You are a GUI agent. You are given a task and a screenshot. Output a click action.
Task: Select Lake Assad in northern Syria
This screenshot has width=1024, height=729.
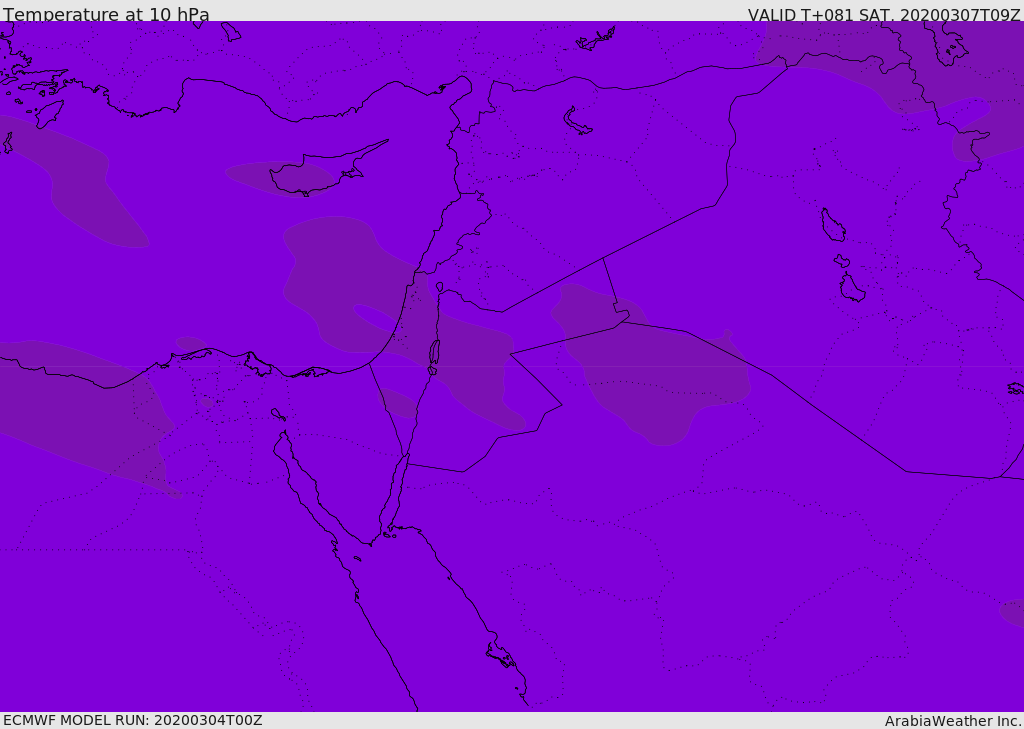point(577,122)
